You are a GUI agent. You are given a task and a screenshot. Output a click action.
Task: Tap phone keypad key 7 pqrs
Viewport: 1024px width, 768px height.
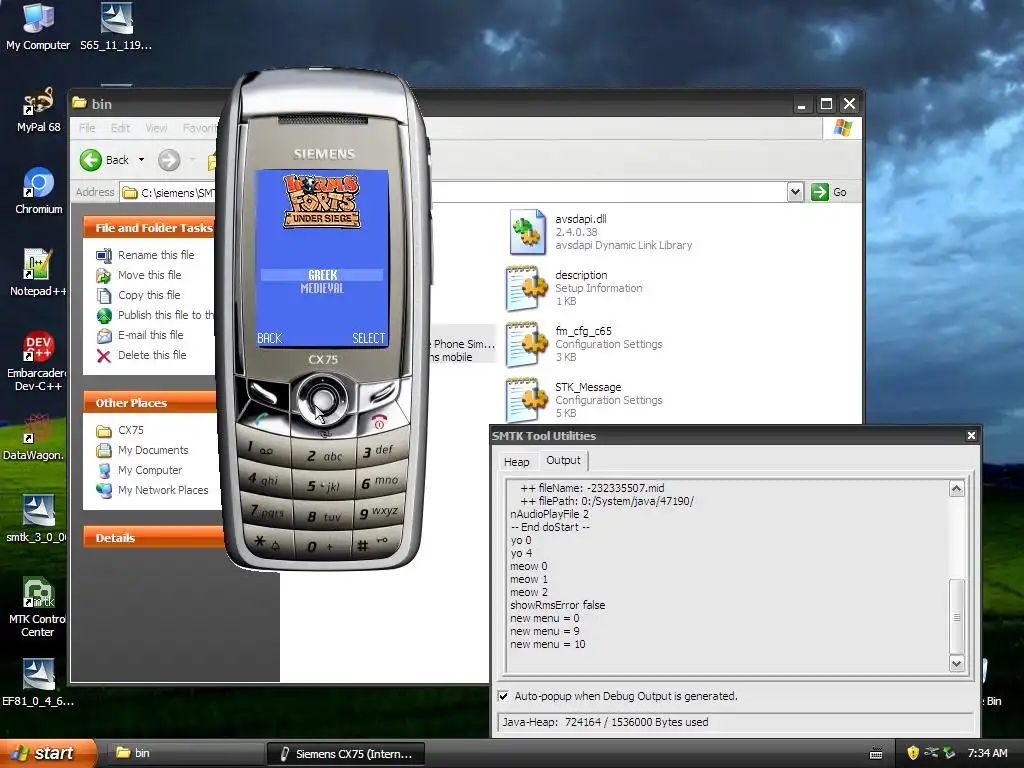(x=266, y=511)
